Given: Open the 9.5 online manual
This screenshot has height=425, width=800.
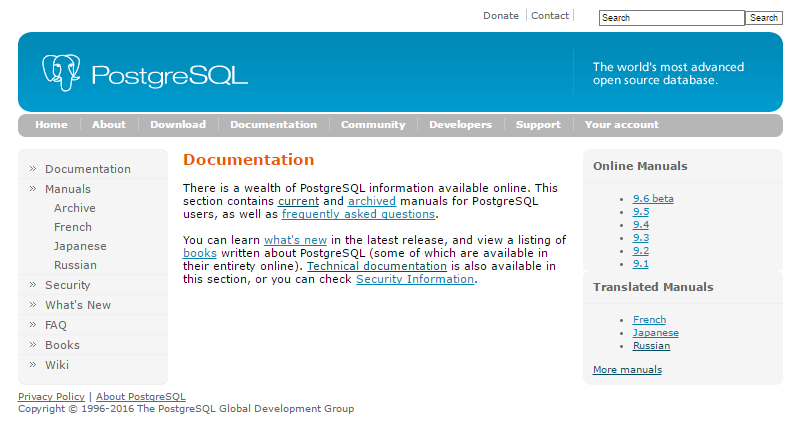Looking at the screenshot, I should [641, 212].
